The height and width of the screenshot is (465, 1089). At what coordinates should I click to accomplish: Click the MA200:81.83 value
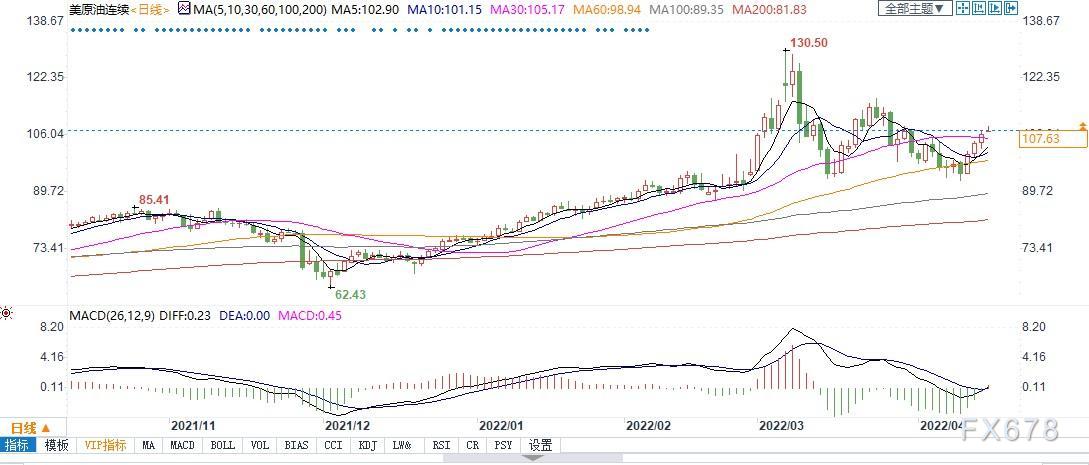click(x=772, y=9)
